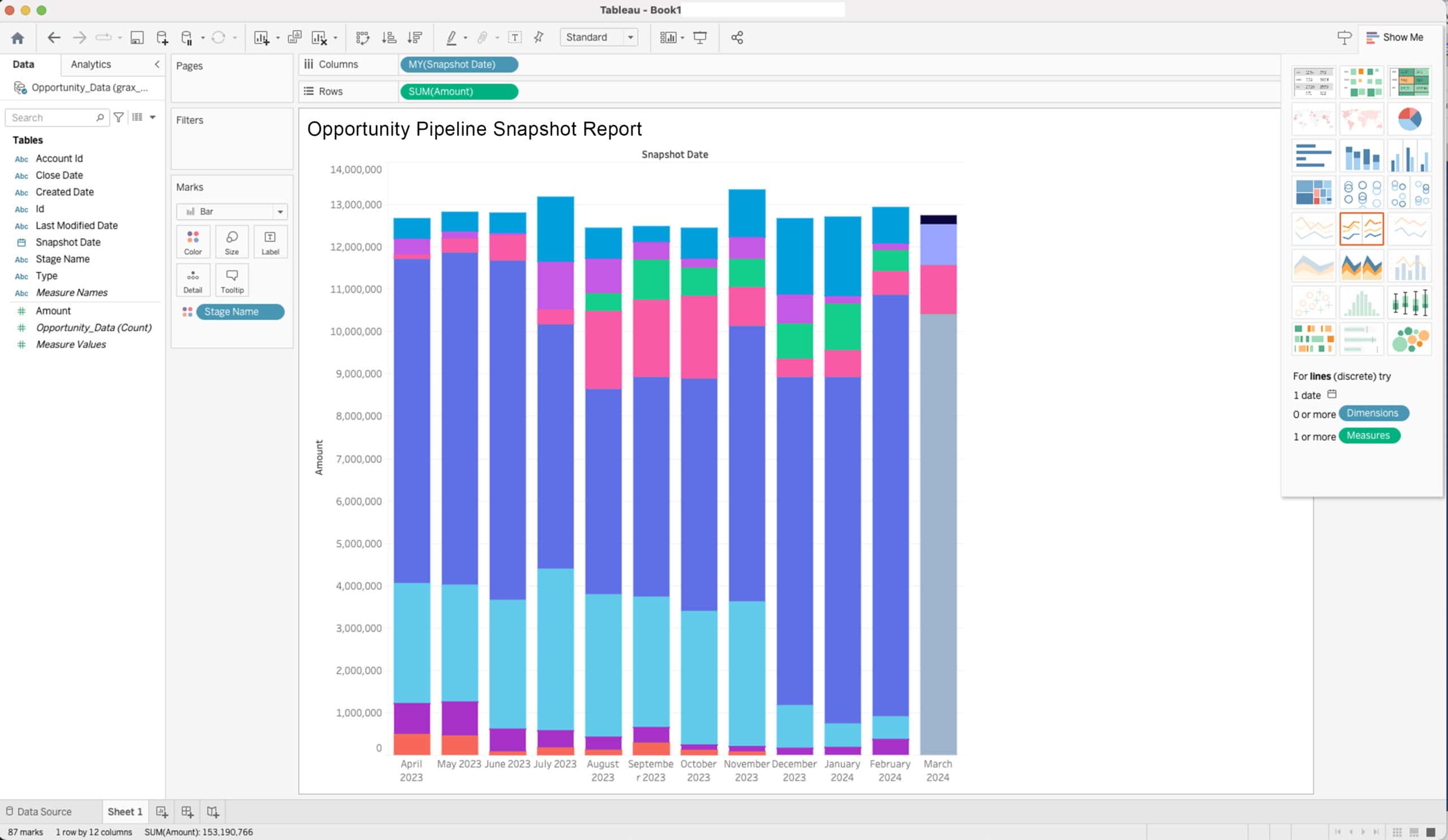Click the Sheet 1 tab label
The width and height of the screenshot is (1448, 840).
pyautogui.click(x=124, y=811)
